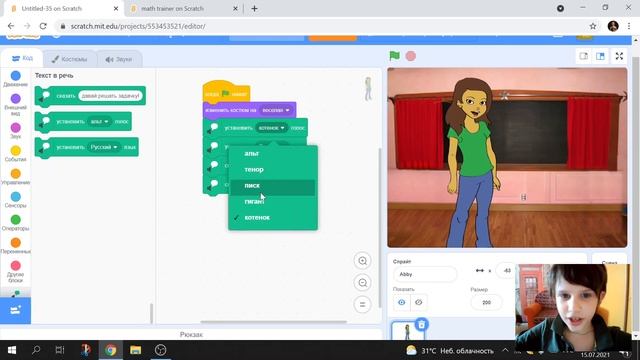This screenshot has width=640, height=360.
Task: Click the red stop button
Action: coord(411,56)
